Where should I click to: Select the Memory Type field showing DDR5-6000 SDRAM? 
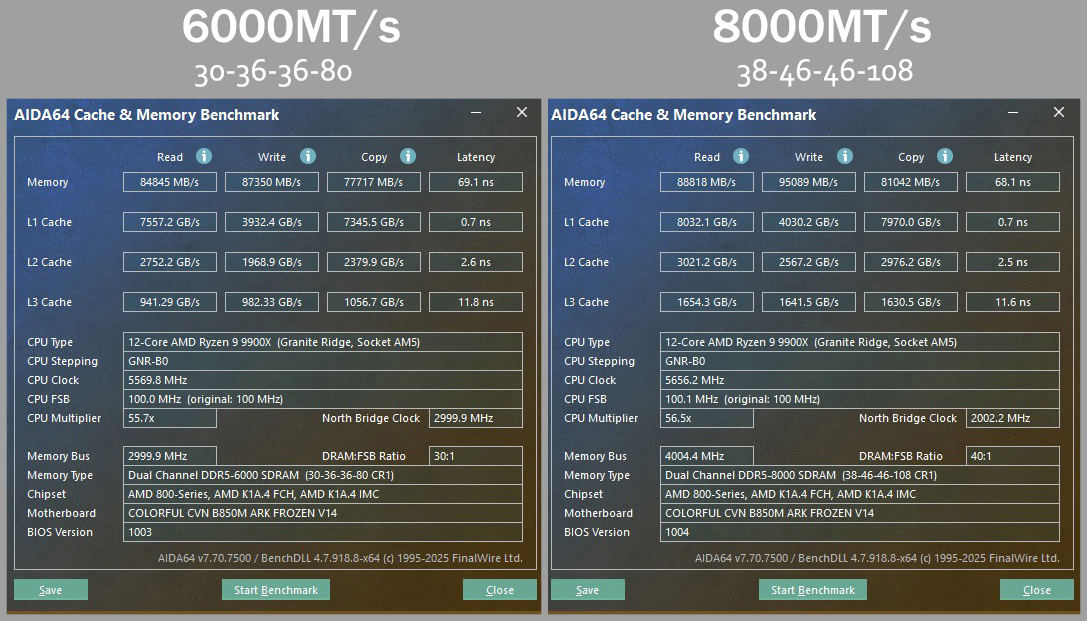pyautogui.click(x=322, y=475)
